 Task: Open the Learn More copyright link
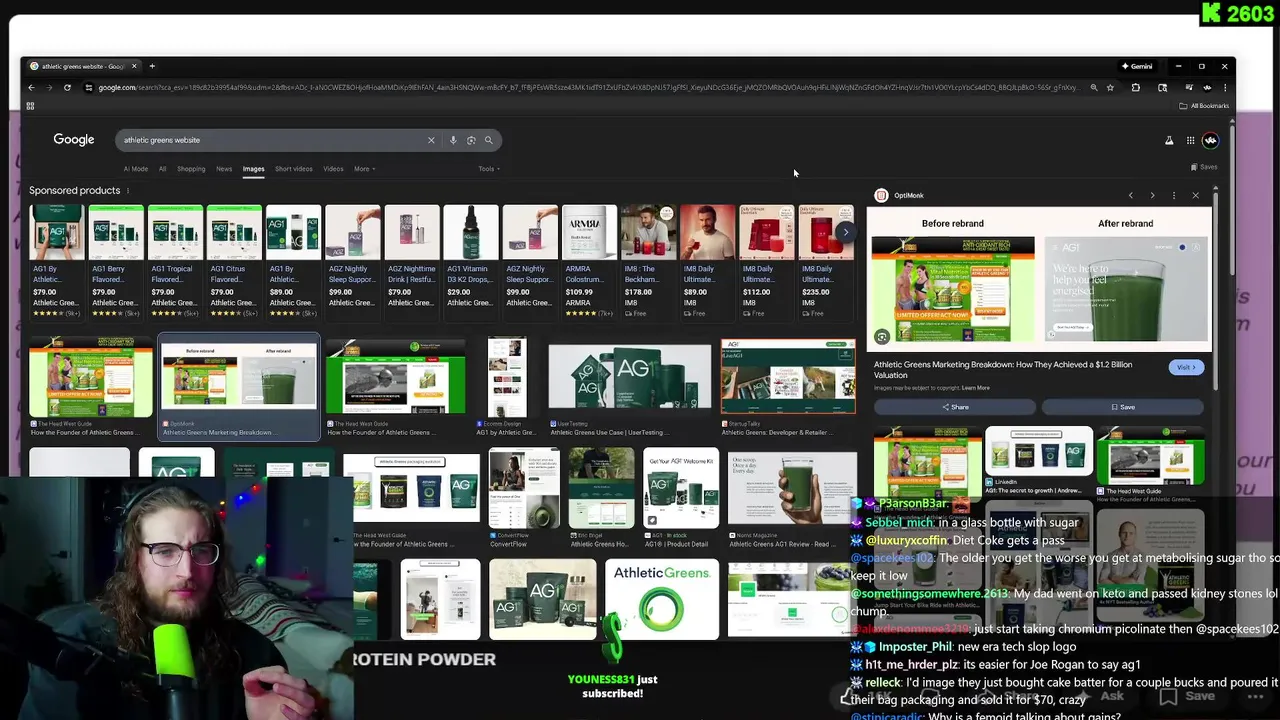pos(976,388)
